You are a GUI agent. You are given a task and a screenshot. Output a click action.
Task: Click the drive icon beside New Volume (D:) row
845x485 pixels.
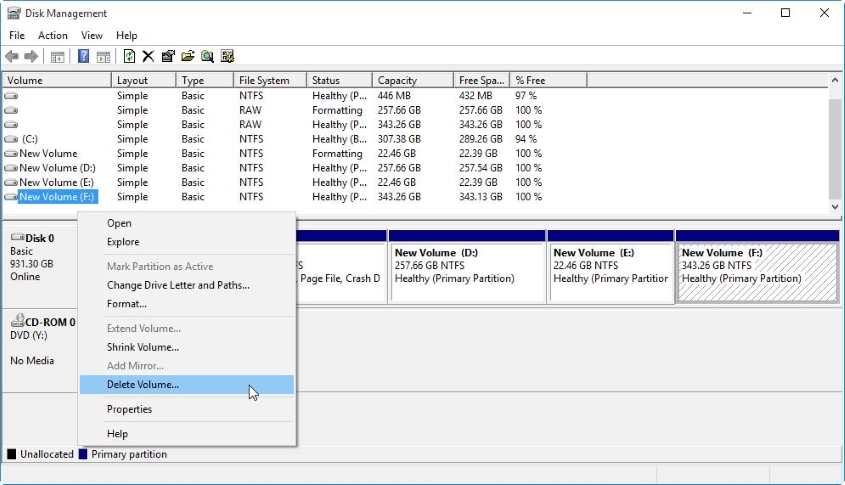[11, 168]
